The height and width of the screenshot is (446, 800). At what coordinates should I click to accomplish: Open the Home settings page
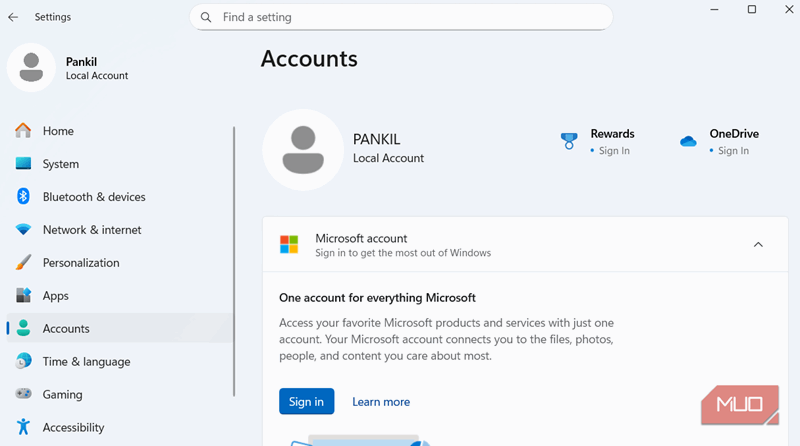point(58,131)
